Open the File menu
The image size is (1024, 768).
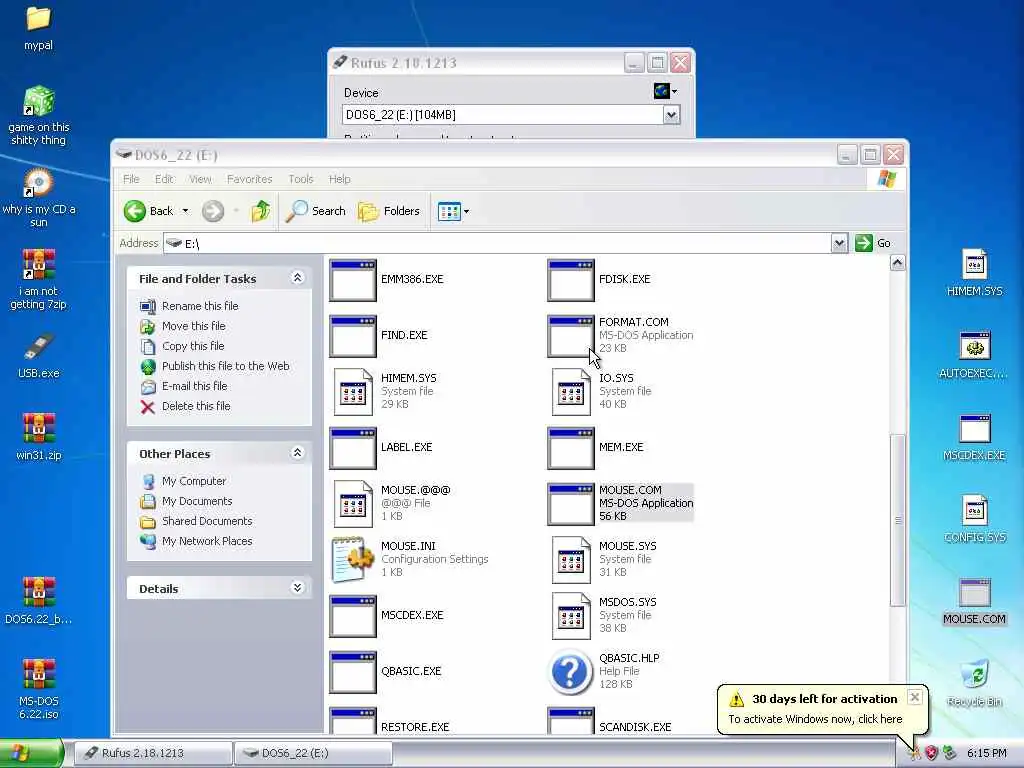(x=131, y=179)
